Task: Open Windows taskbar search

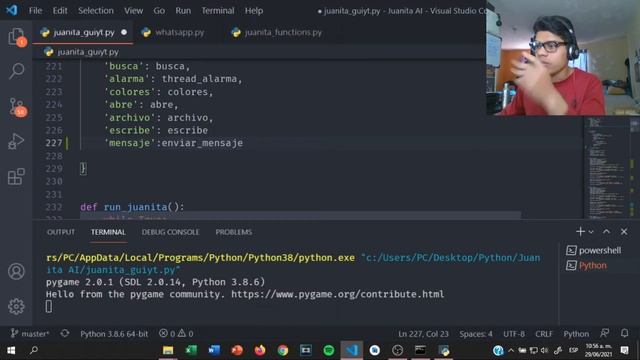Action: click(34, 350)
